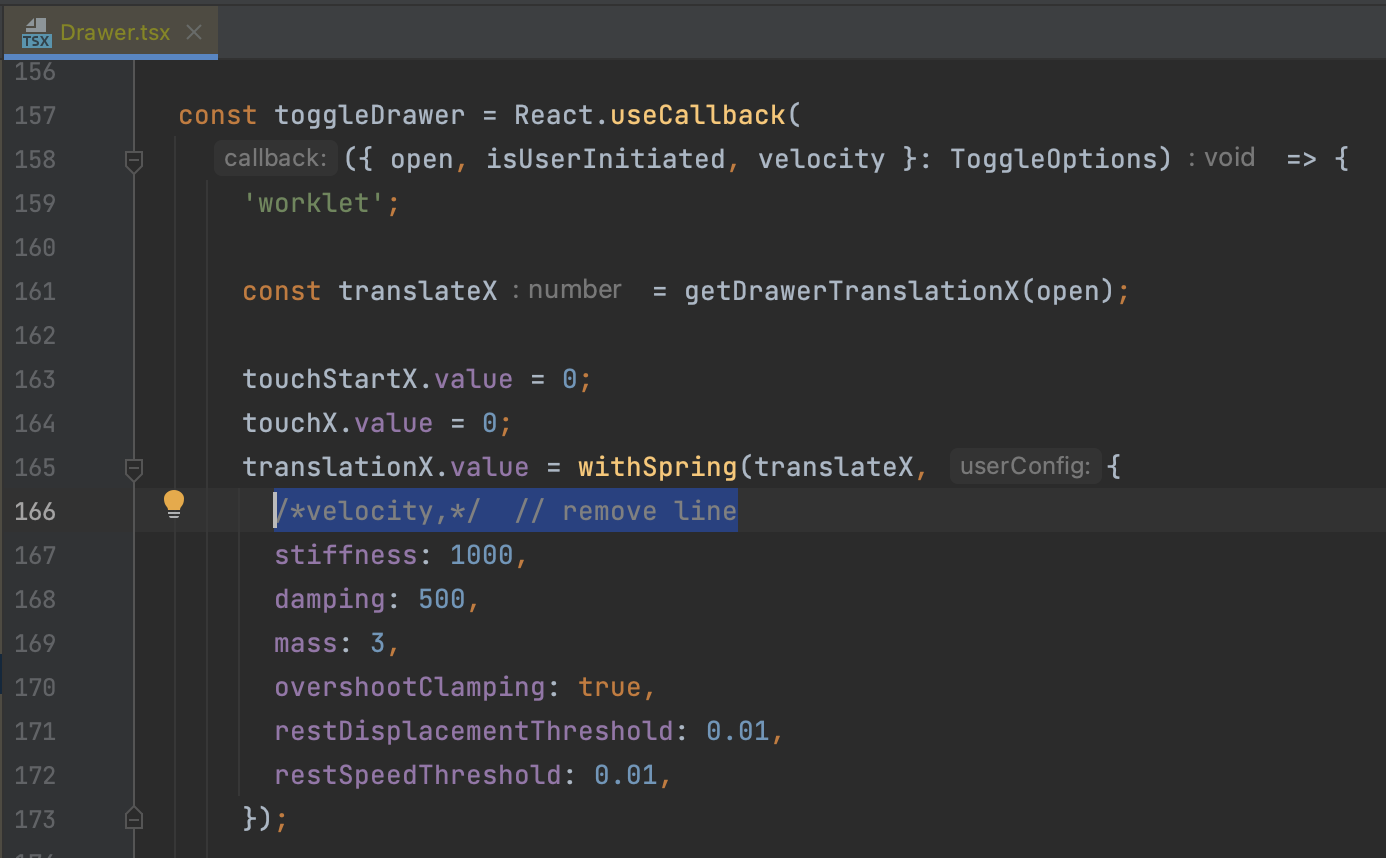Close the Drawer.tsx tab
The image size is (1386, 858).
pos(194,32)
